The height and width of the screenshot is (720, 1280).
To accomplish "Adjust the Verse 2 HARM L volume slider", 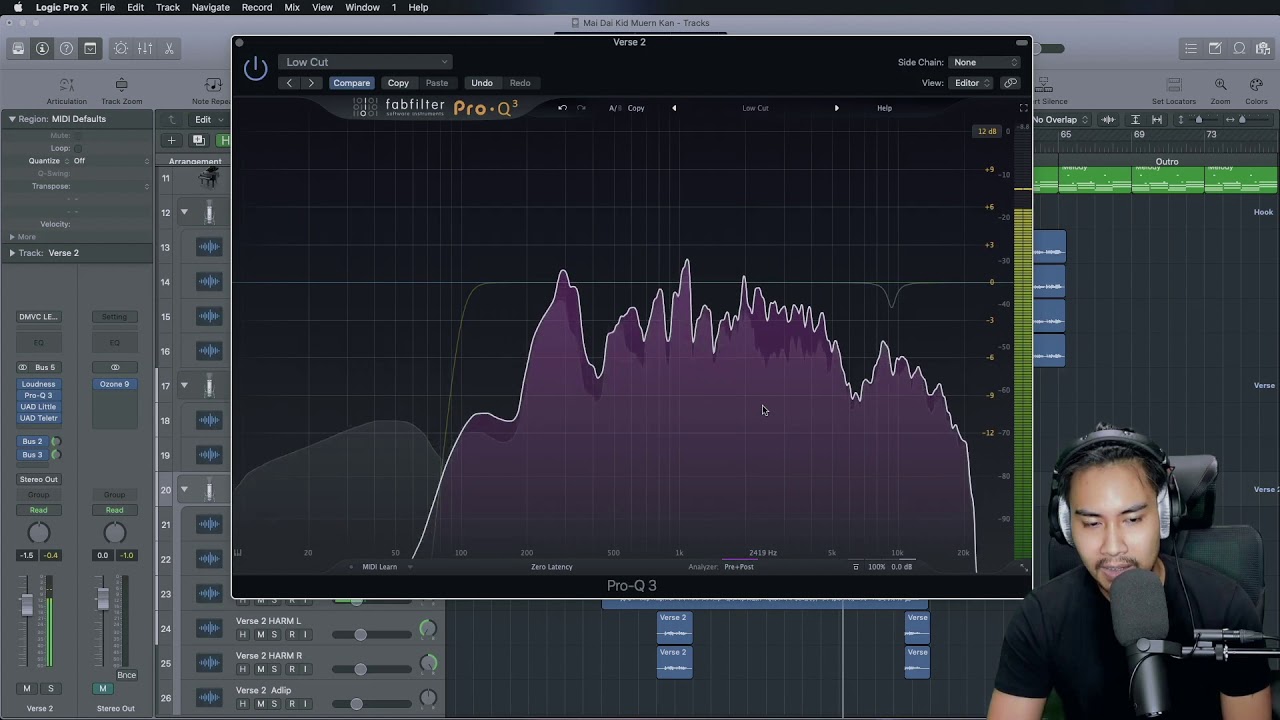I will (x=360, y=635).
